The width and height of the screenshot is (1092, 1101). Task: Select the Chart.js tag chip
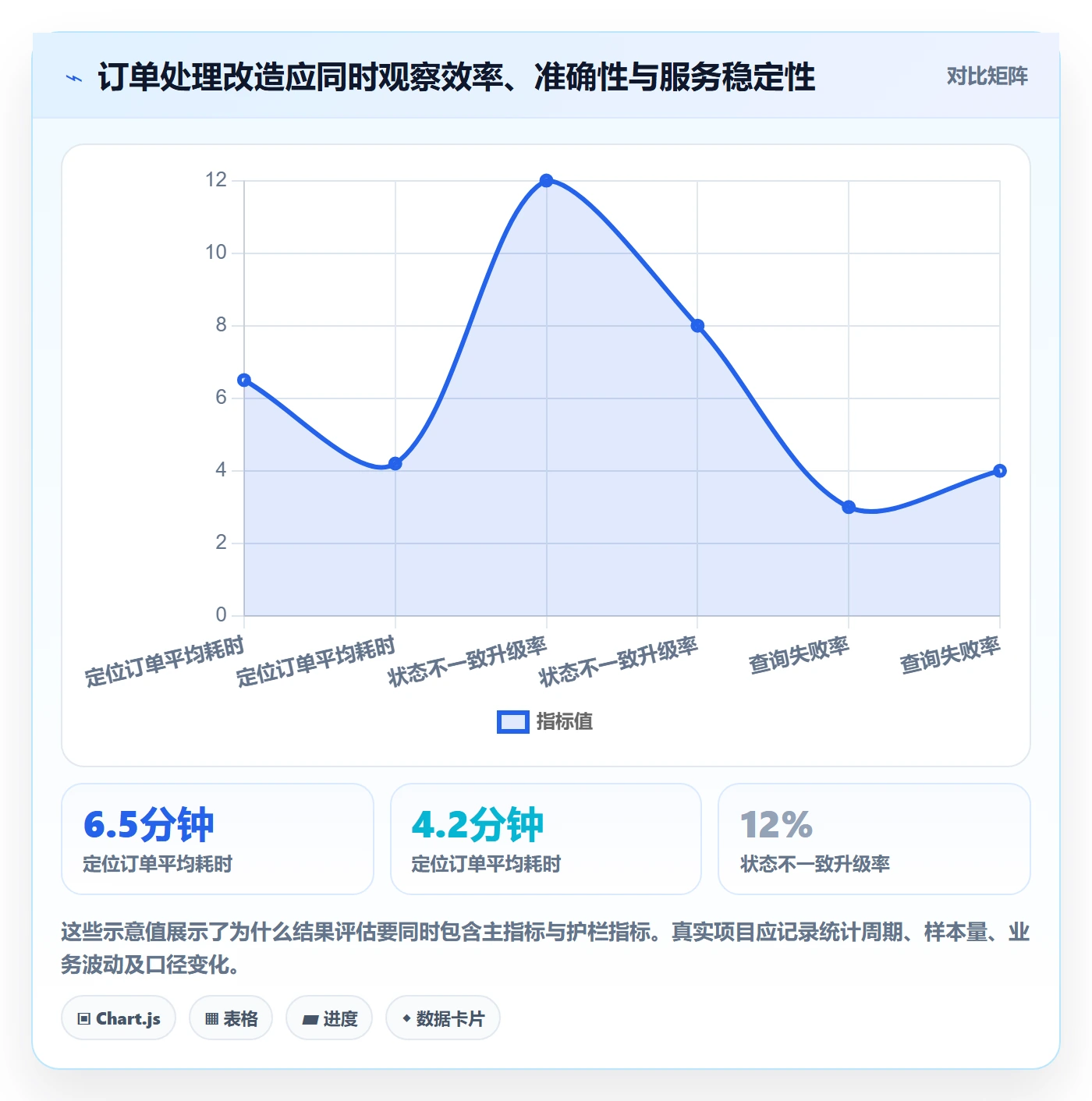(x=119, y=1018)
